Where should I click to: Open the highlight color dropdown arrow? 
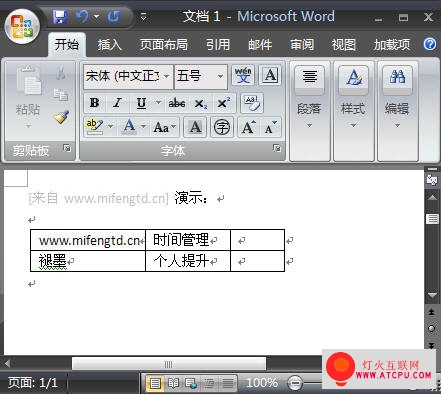coord(110,126)
